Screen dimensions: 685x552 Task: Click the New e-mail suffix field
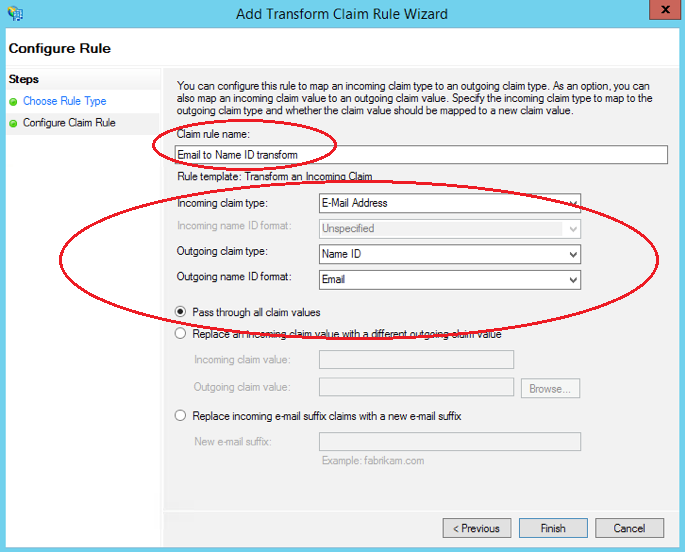pyautogui.click(x=450, y=441)
